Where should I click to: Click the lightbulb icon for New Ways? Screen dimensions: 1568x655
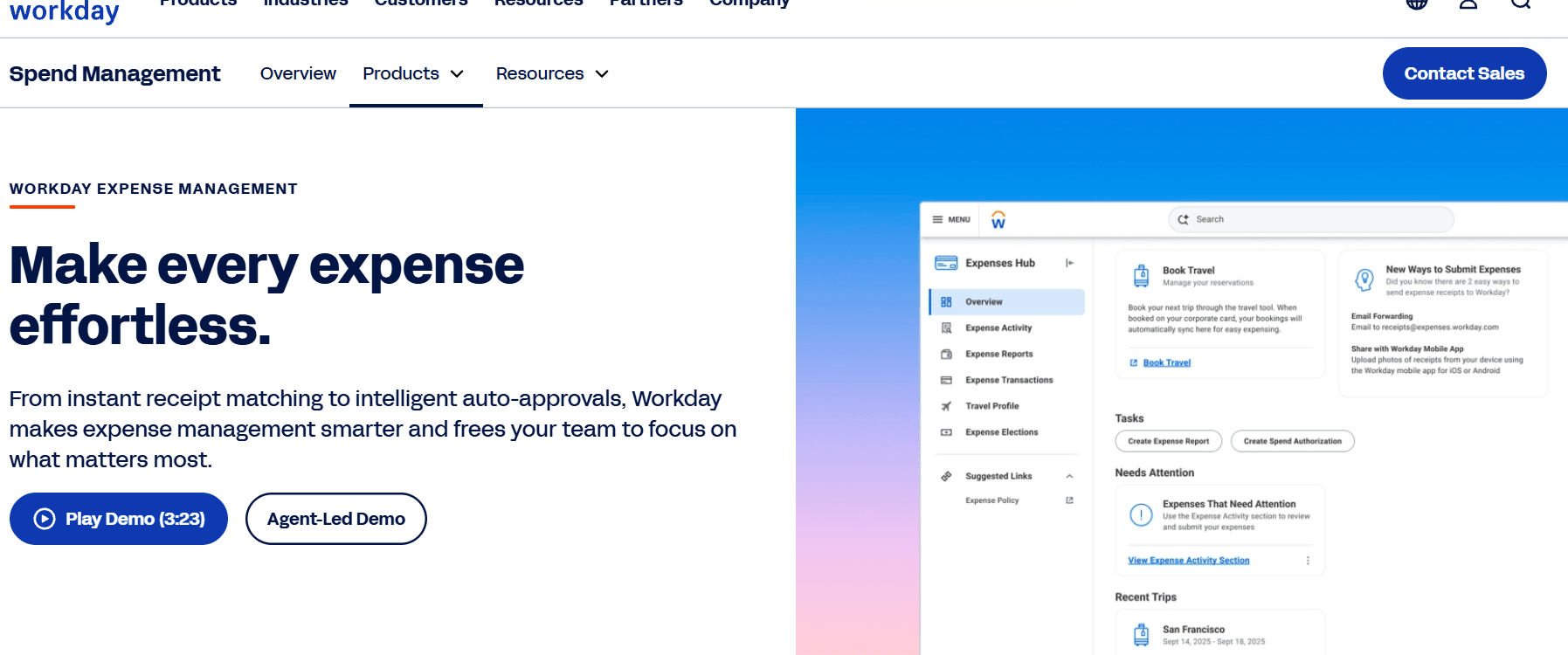click(x=1364, y=279)
